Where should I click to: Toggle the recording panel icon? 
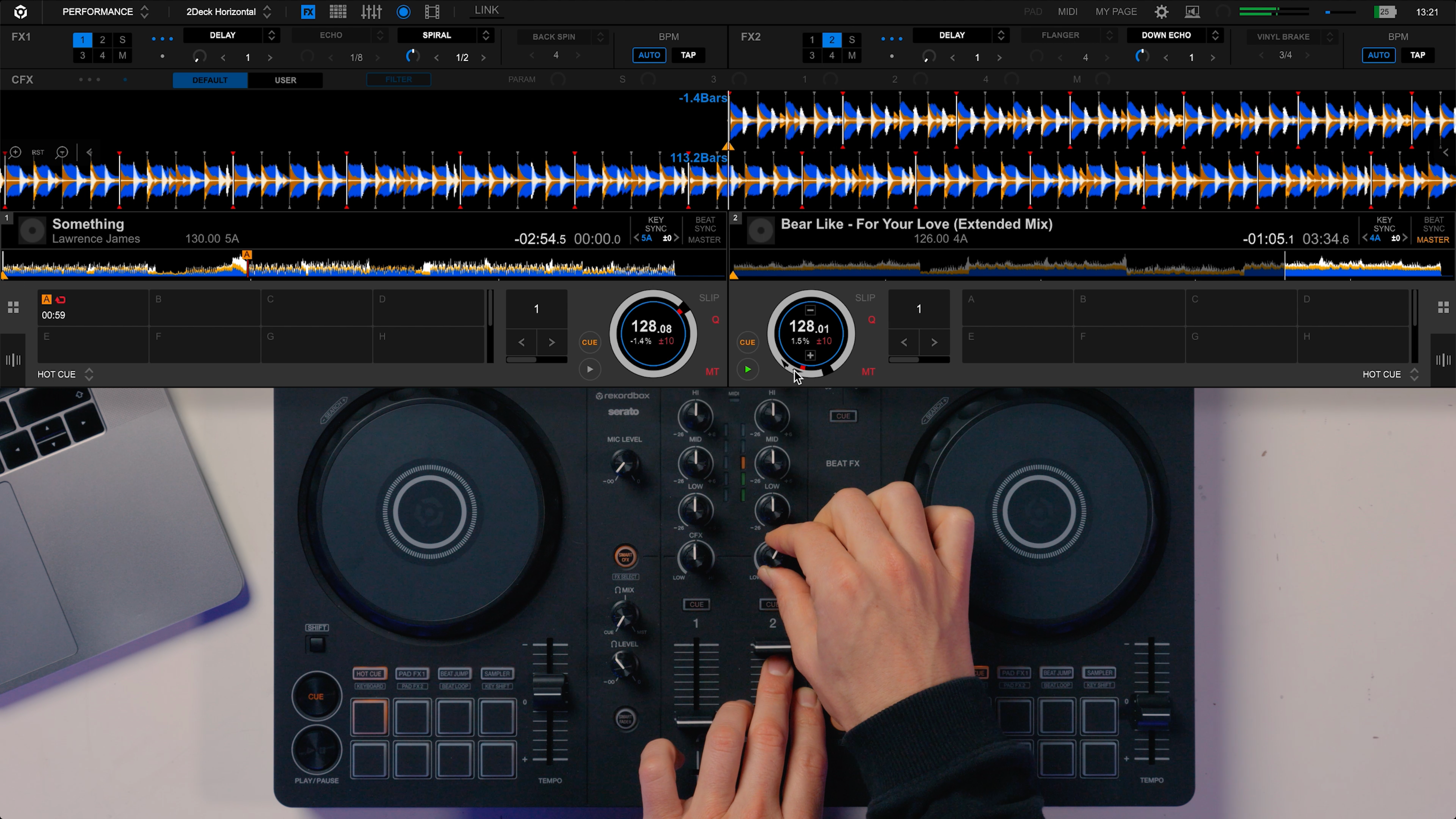403,11
